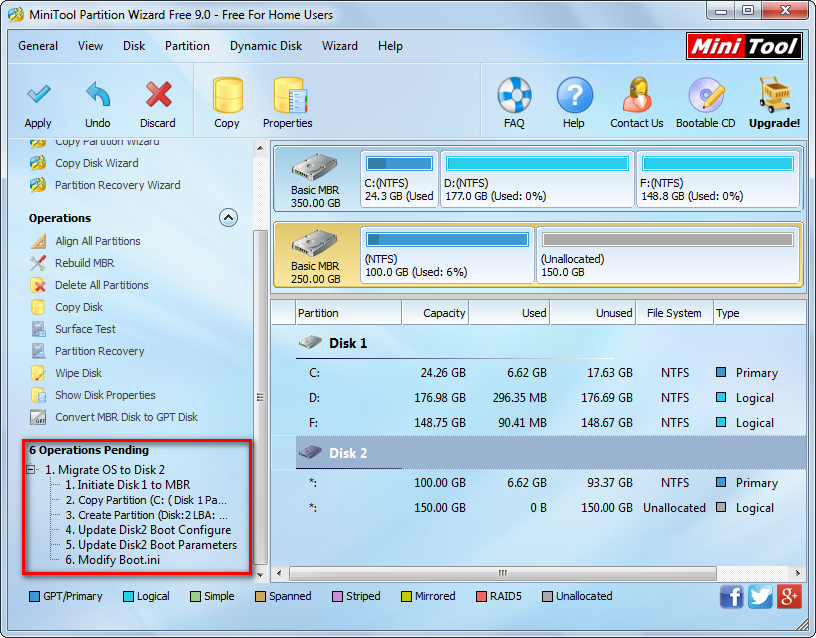The width and height of the screenshot is (816, 638).
Task: Select the 150.00 GB Unallocated row
Action: pyautogui.click(x=539, y=507)
